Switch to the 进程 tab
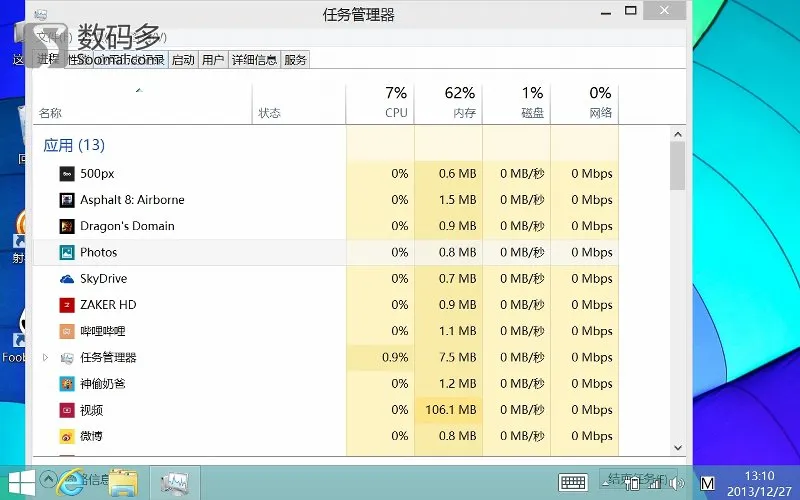Image resolution: width=800 pixels, height=500 pixels. pos(49,59)
